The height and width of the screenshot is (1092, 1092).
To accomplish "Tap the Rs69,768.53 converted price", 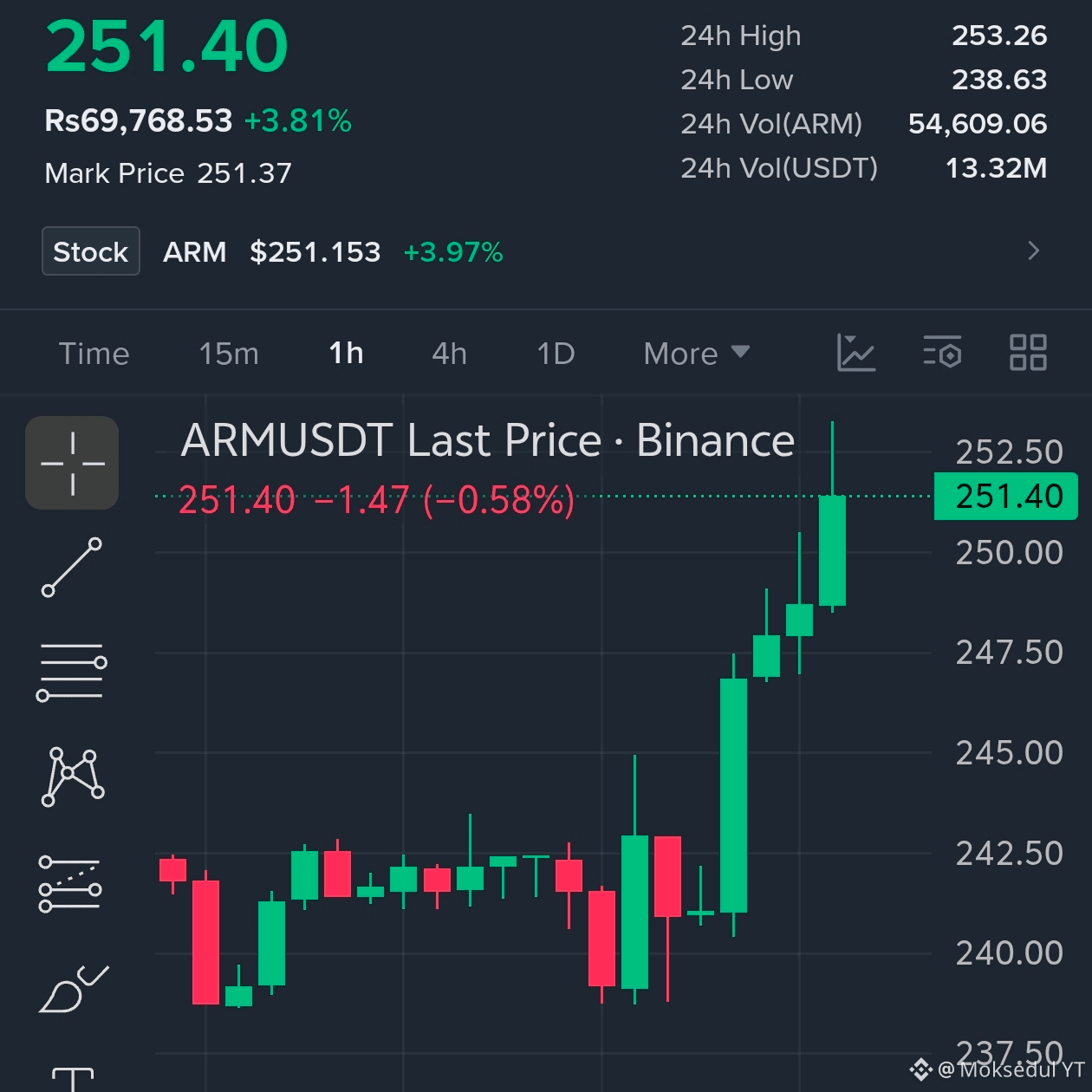I will click(139, 120).
